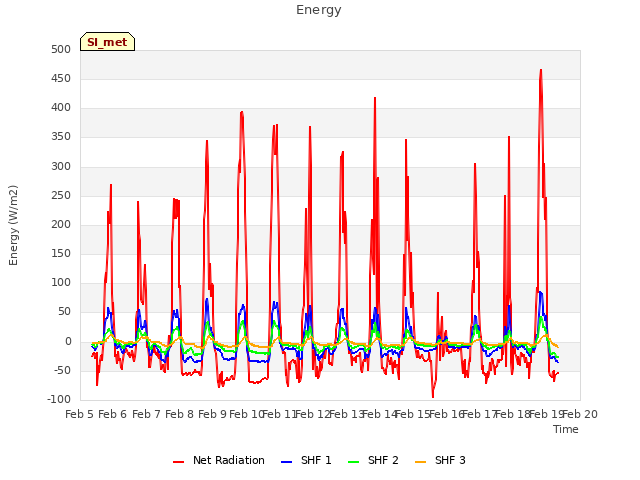Click the Feb 8 x-axis label

(180, 415)
